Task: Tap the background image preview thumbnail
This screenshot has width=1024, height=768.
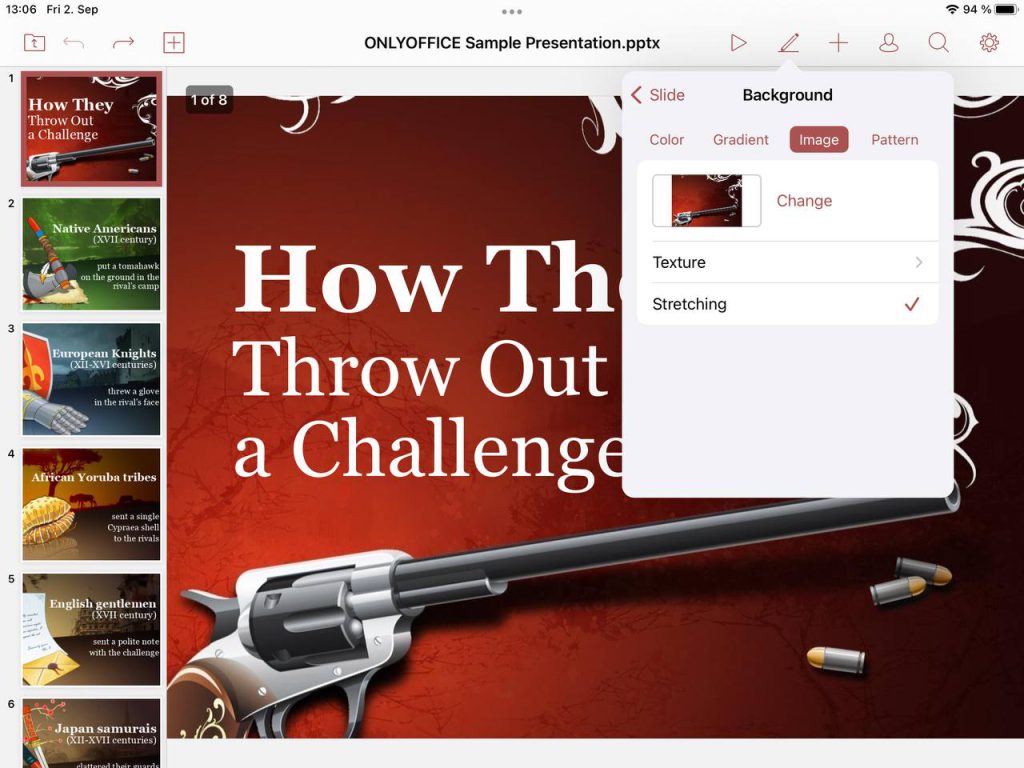Action: point(707,200)
